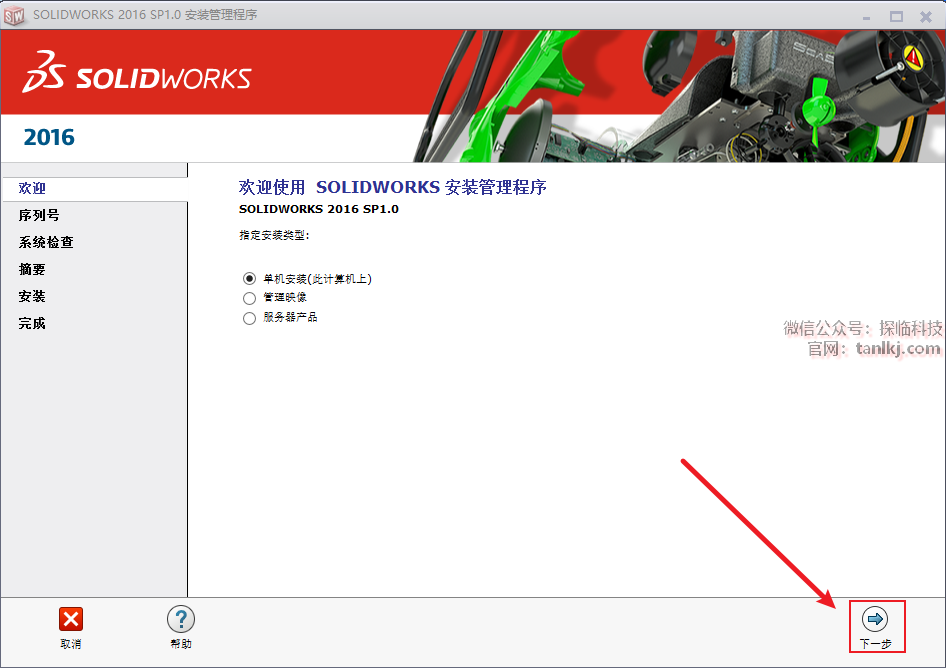Screen dimensions: 946x668
Task: Switch to the 系统检查 sidebar step
Action: coord(46,242)
